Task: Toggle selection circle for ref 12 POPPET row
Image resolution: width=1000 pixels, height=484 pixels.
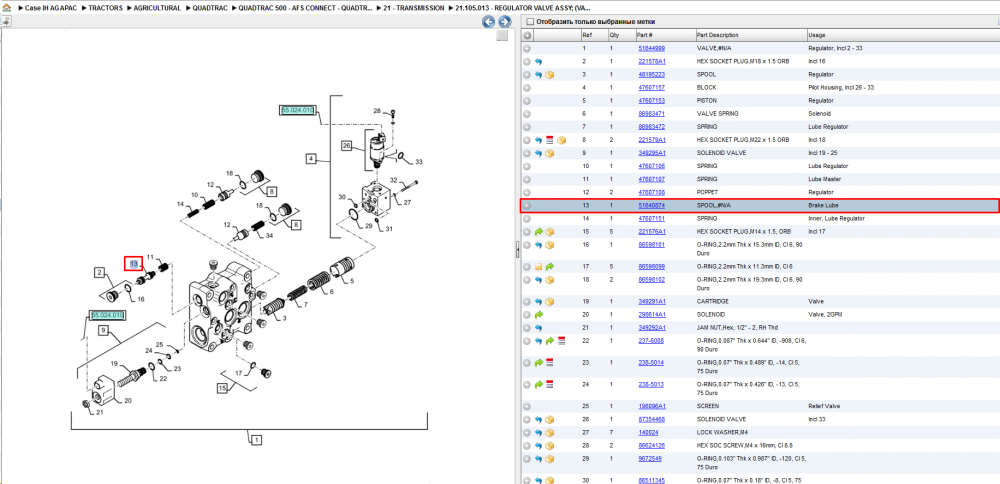Action: [x=527, y=192]
